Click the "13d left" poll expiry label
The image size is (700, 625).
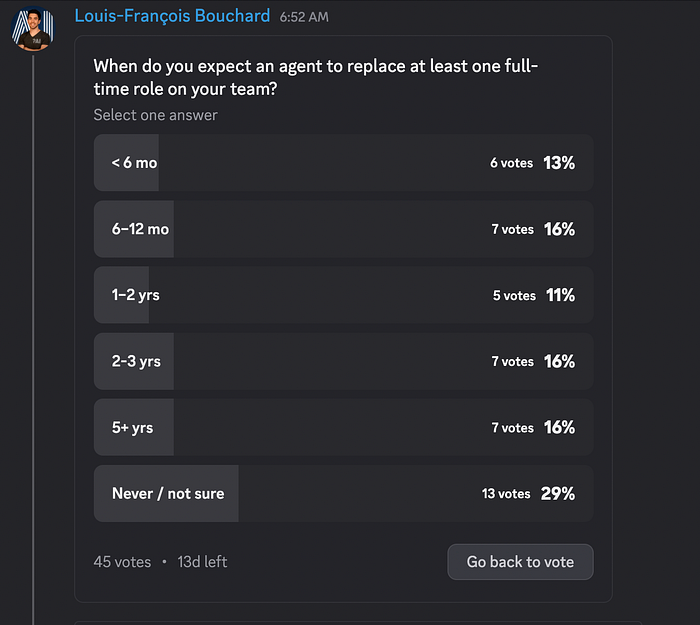202,562
